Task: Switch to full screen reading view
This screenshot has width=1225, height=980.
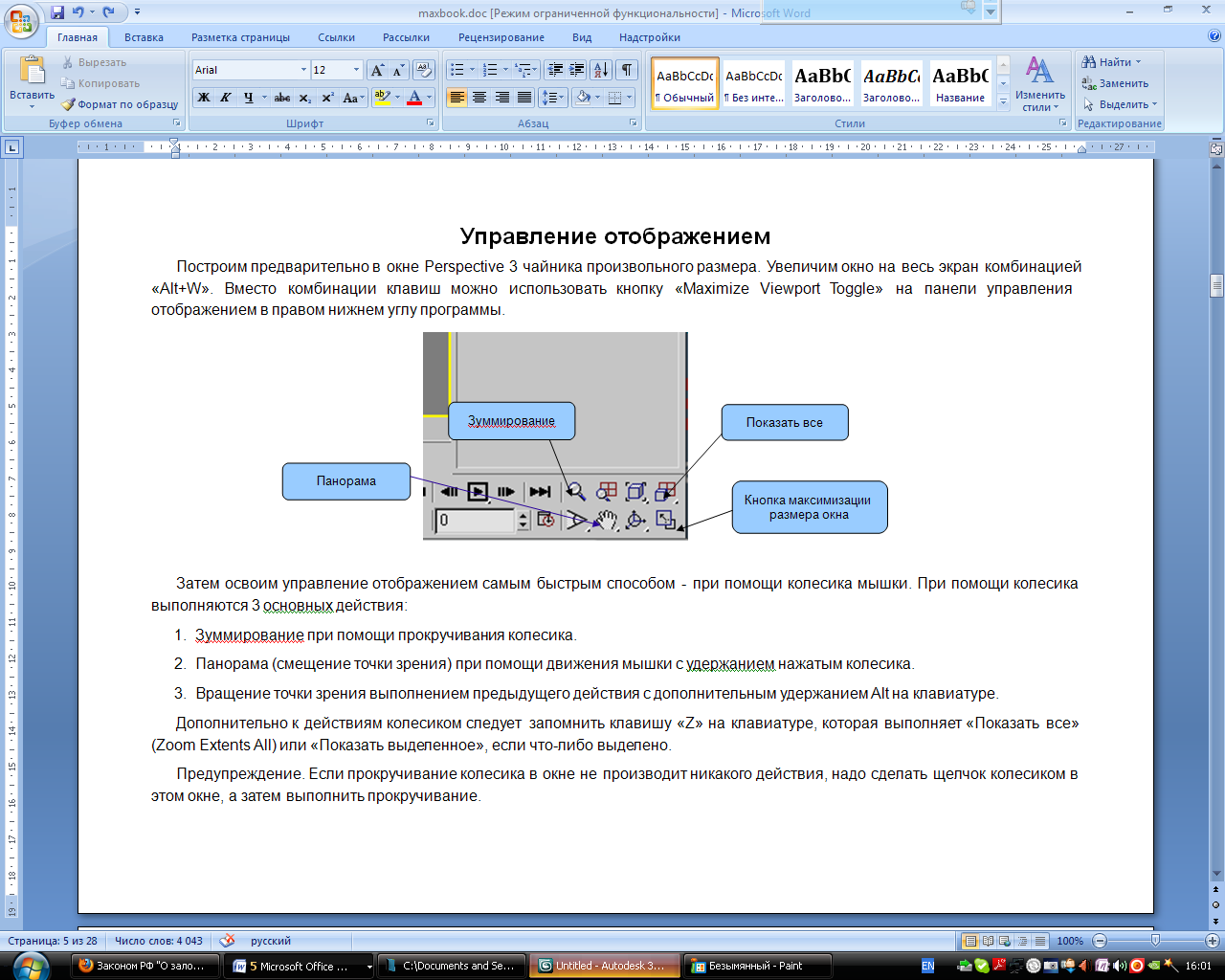Action: pyautogui.click(x=989, y=941)
